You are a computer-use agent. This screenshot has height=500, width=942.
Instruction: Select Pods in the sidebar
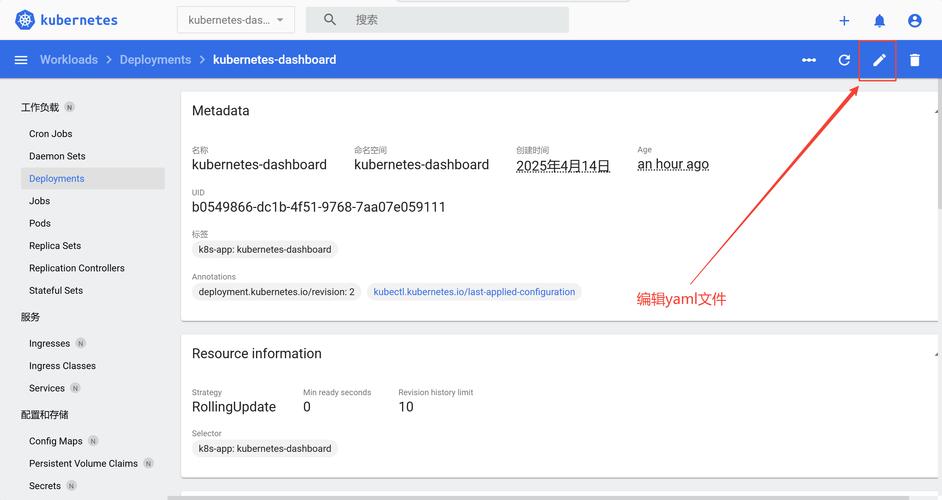coord(40,223)
